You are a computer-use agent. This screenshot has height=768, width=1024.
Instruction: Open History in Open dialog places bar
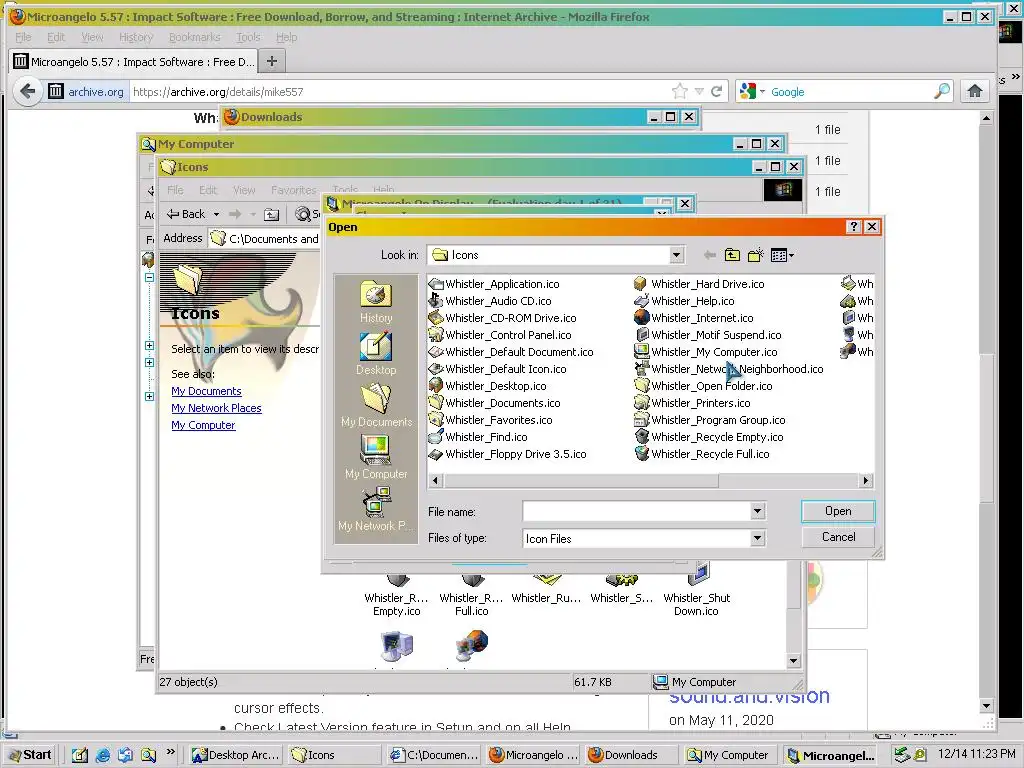click(376, 302)
